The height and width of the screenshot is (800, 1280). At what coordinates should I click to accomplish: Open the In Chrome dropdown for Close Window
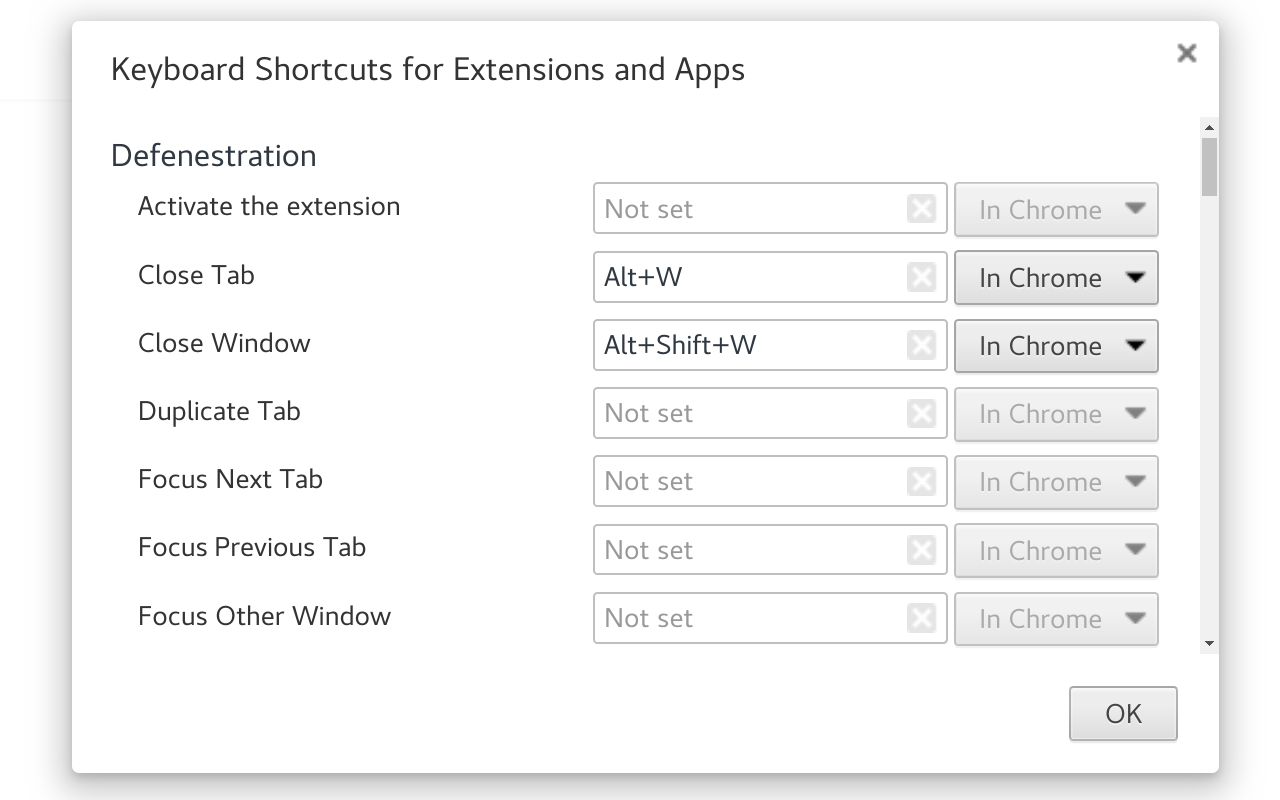pos(1056,345)
